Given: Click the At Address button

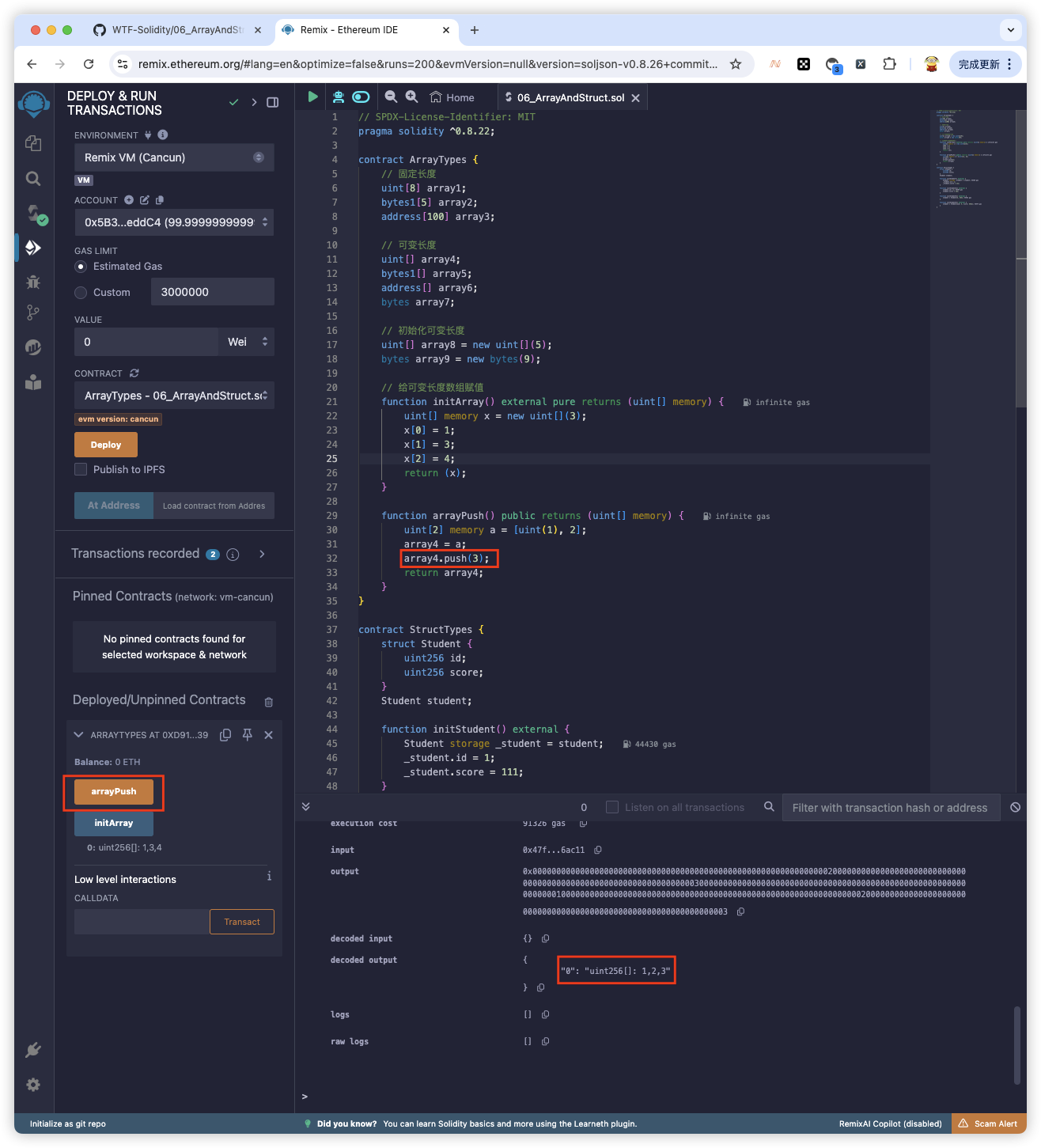Looking at the screenshot, I should 114,506.
